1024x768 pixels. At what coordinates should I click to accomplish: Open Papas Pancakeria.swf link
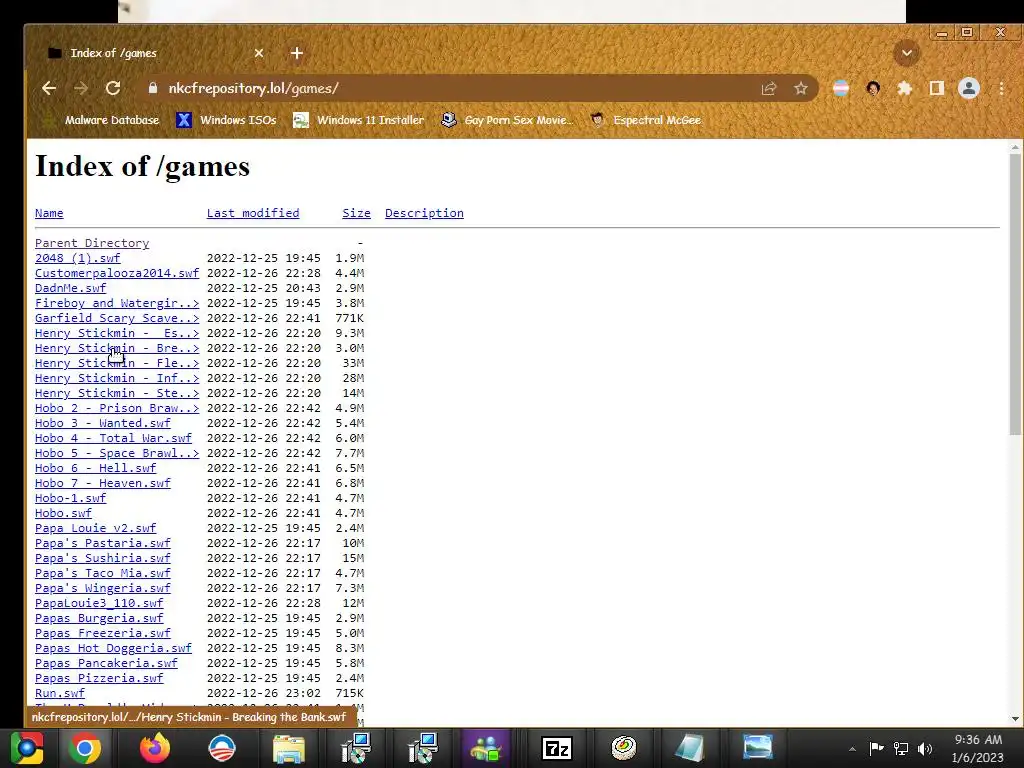(x=106, y=664)
